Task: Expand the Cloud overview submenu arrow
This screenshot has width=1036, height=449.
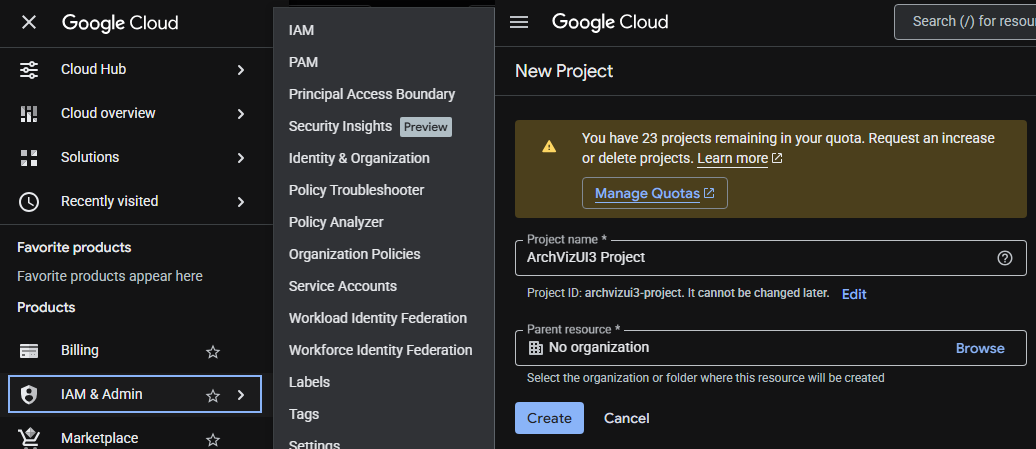Action: [241, 113]
